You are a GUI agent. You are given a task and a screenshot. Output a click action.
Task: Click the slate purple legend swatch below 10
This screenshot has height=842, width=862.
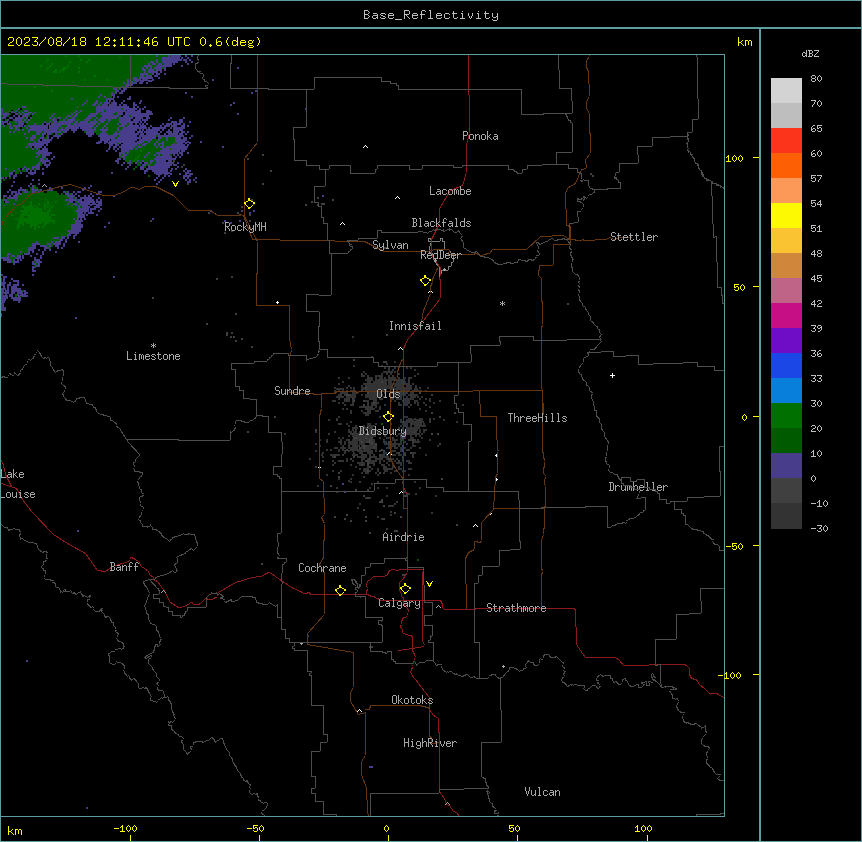point(786,466)
